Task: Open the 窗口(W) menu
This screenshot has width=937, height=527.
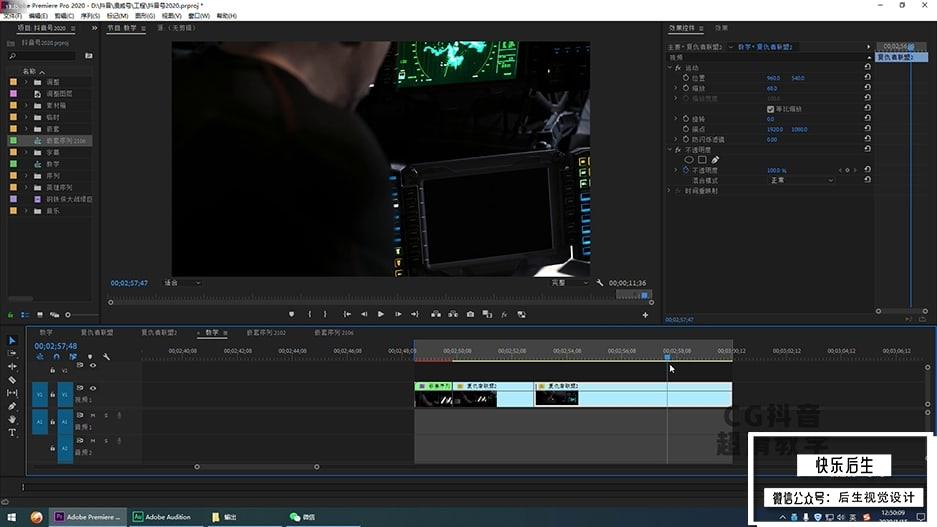Action: pyautogui.click(x=199, y=16)
